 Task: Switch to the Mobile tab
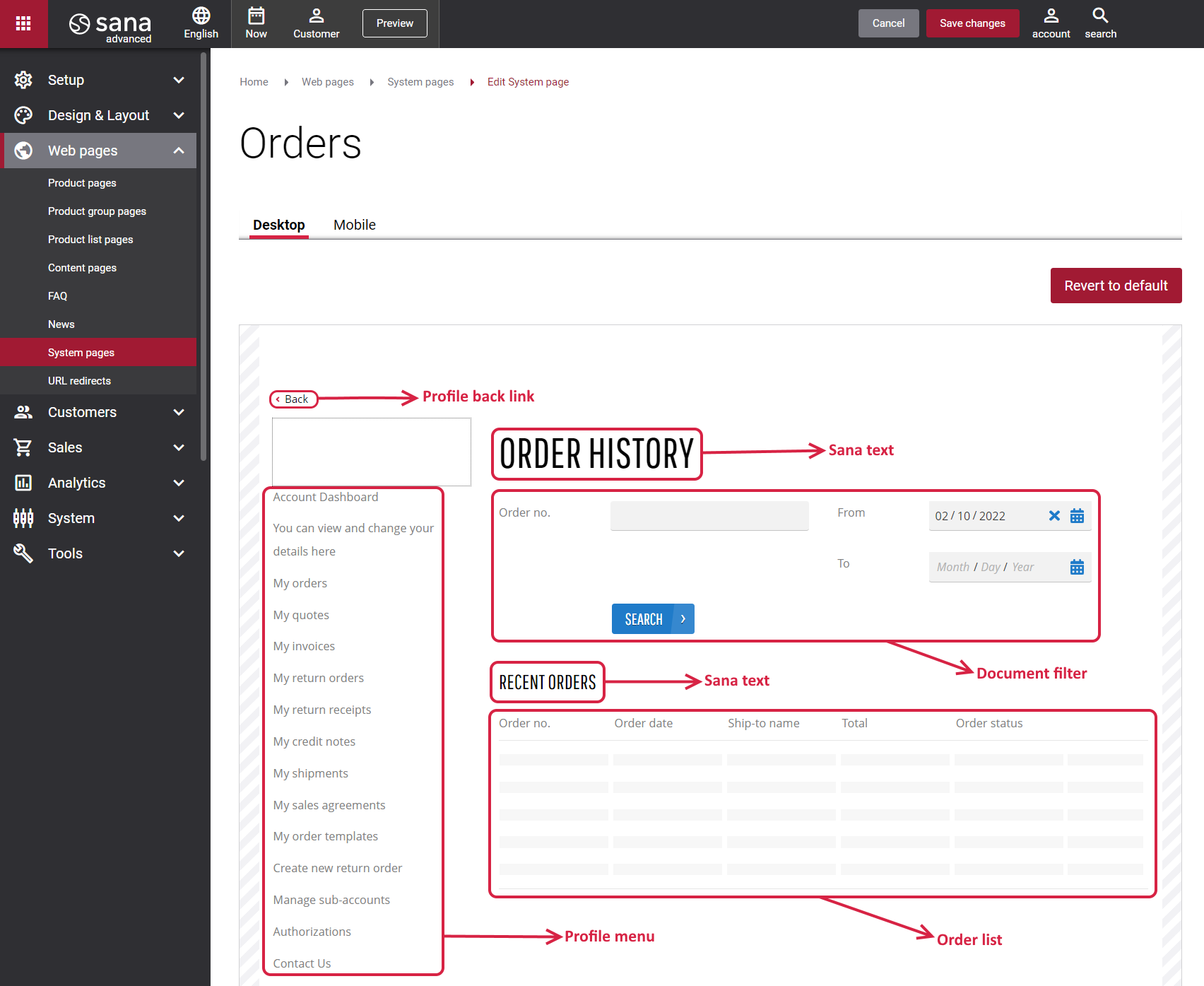[355, 225]
